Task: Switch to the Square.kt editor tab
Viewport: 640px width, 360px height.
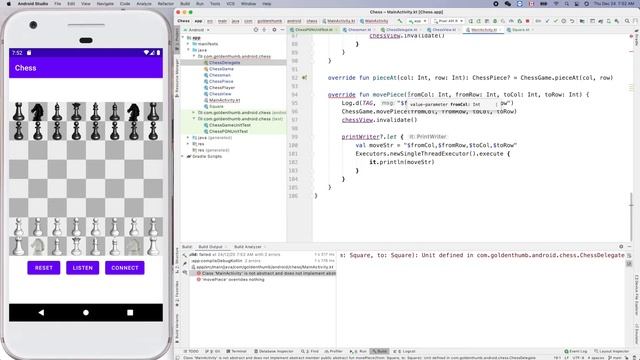Action: 520,30
